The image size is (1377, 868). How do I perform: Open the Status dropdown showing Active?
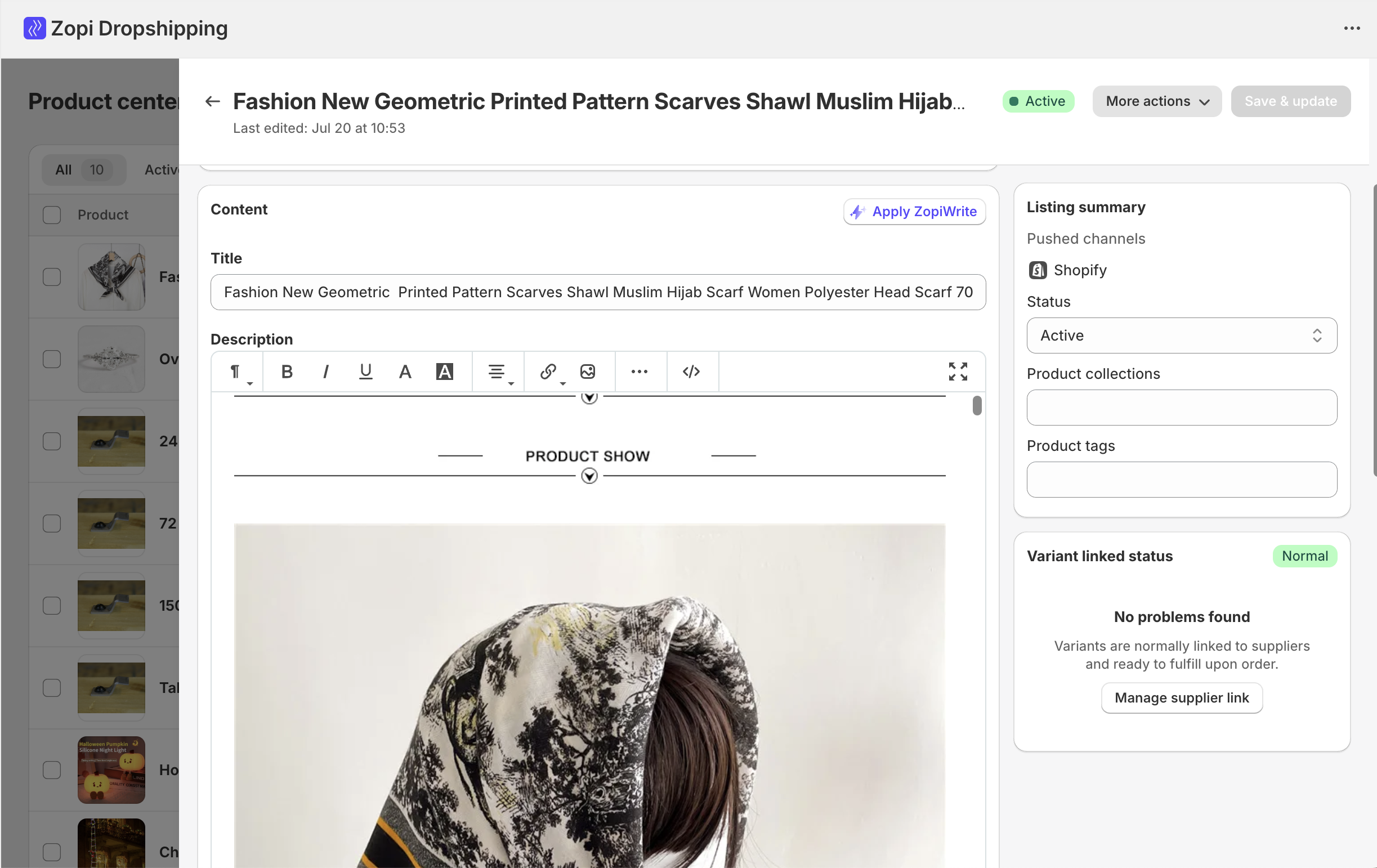1182,335
